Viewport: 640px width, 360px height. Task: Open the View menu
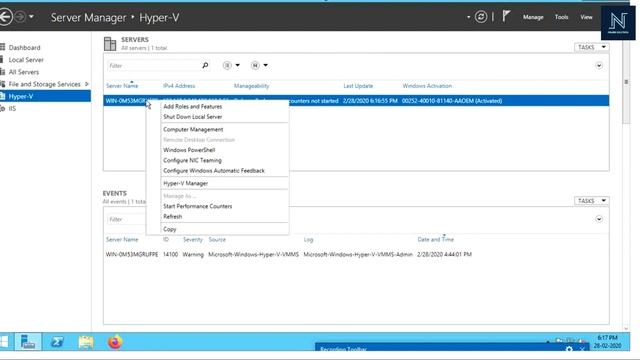coord(586,17)
